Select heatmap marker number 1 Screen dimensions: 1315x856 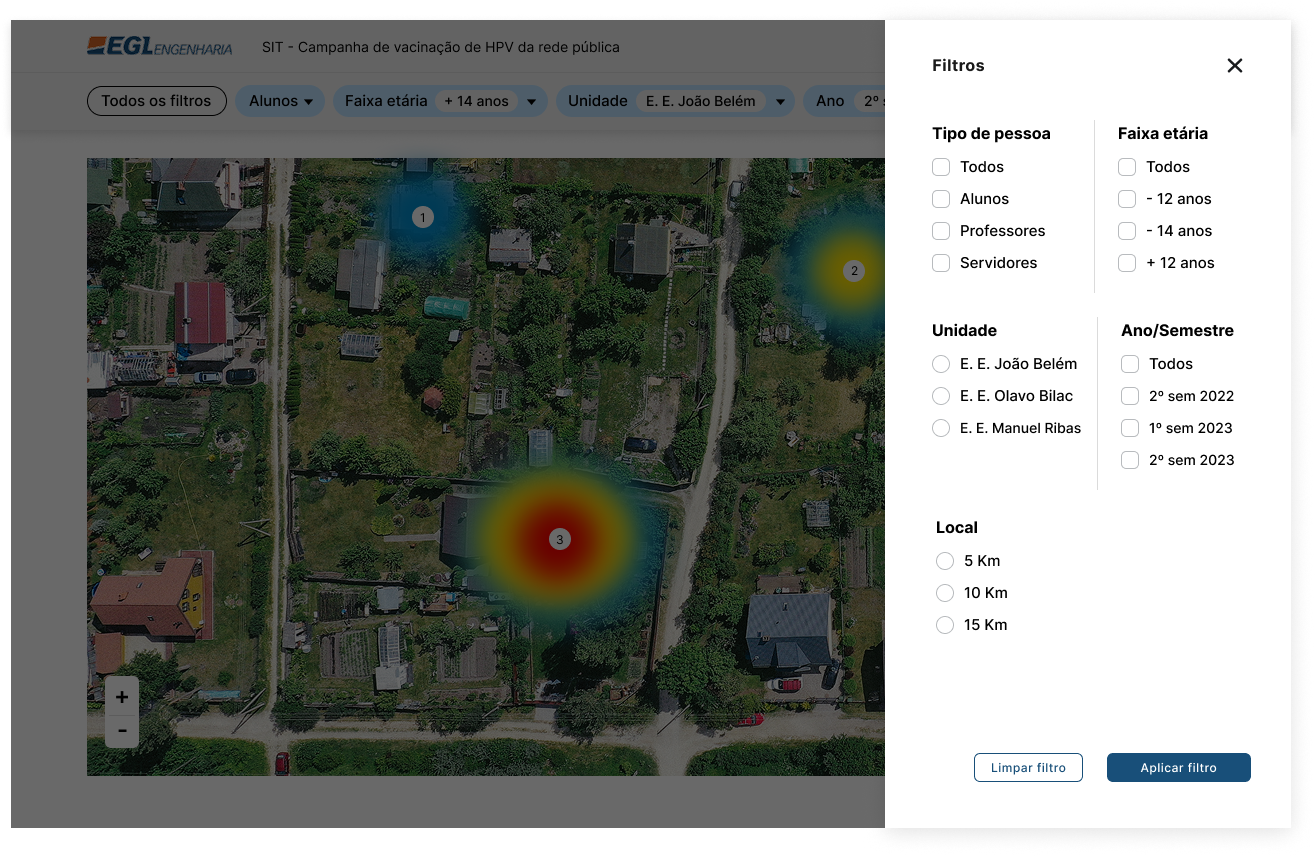(x=422, y=217)
